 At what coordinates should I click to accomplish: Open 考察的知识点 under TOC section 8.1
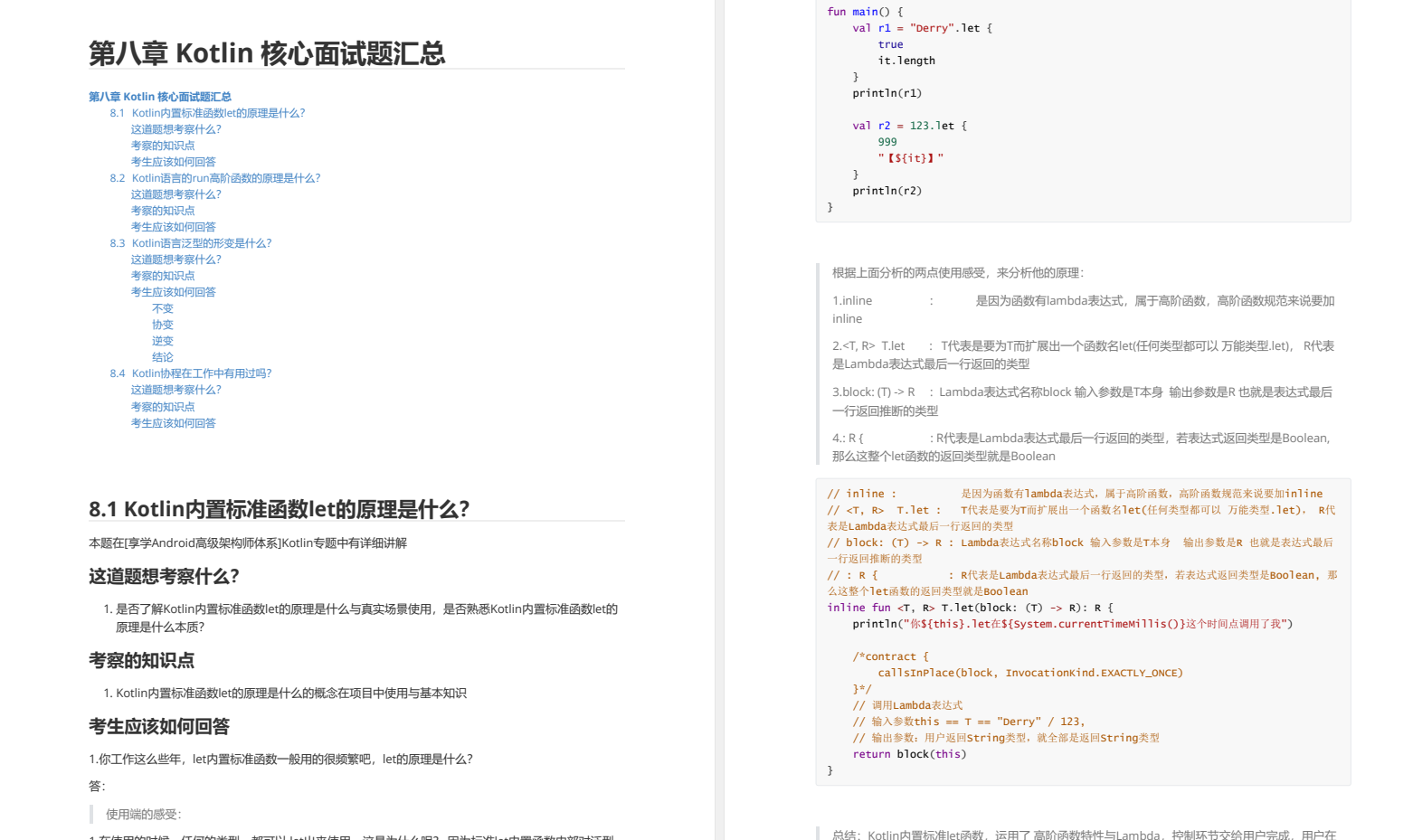163,146
